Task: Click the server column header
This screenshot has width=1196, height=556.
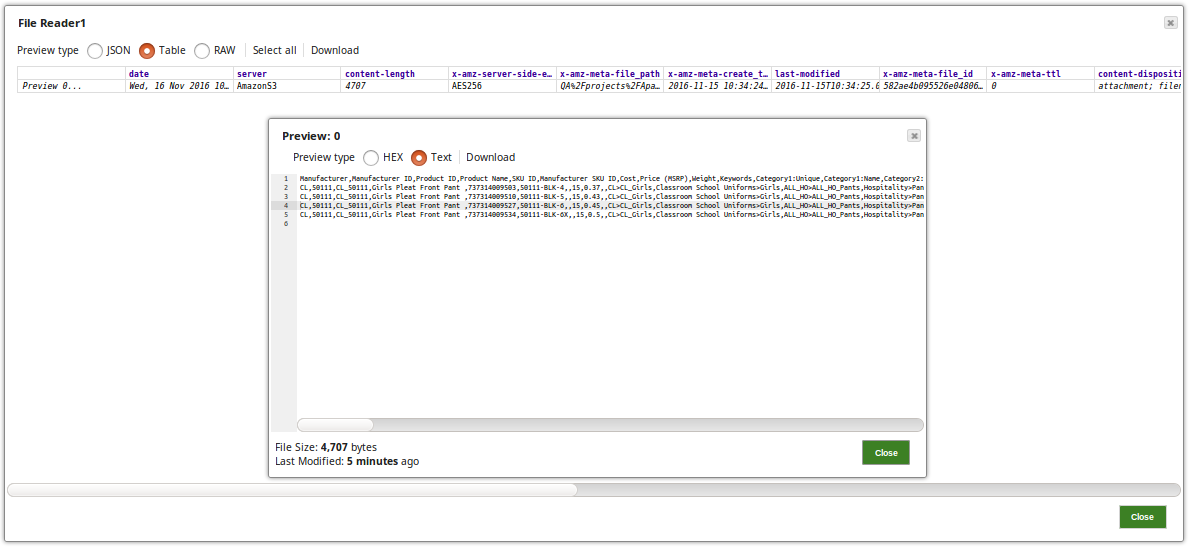Action: click(x=288, y=73)
